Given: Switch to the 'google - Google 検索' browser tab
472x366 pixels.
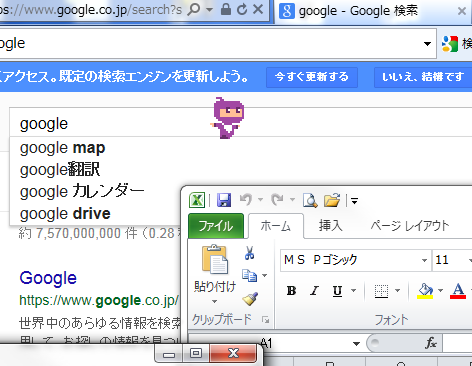Looking at the screenshot, I should [358, 11].
